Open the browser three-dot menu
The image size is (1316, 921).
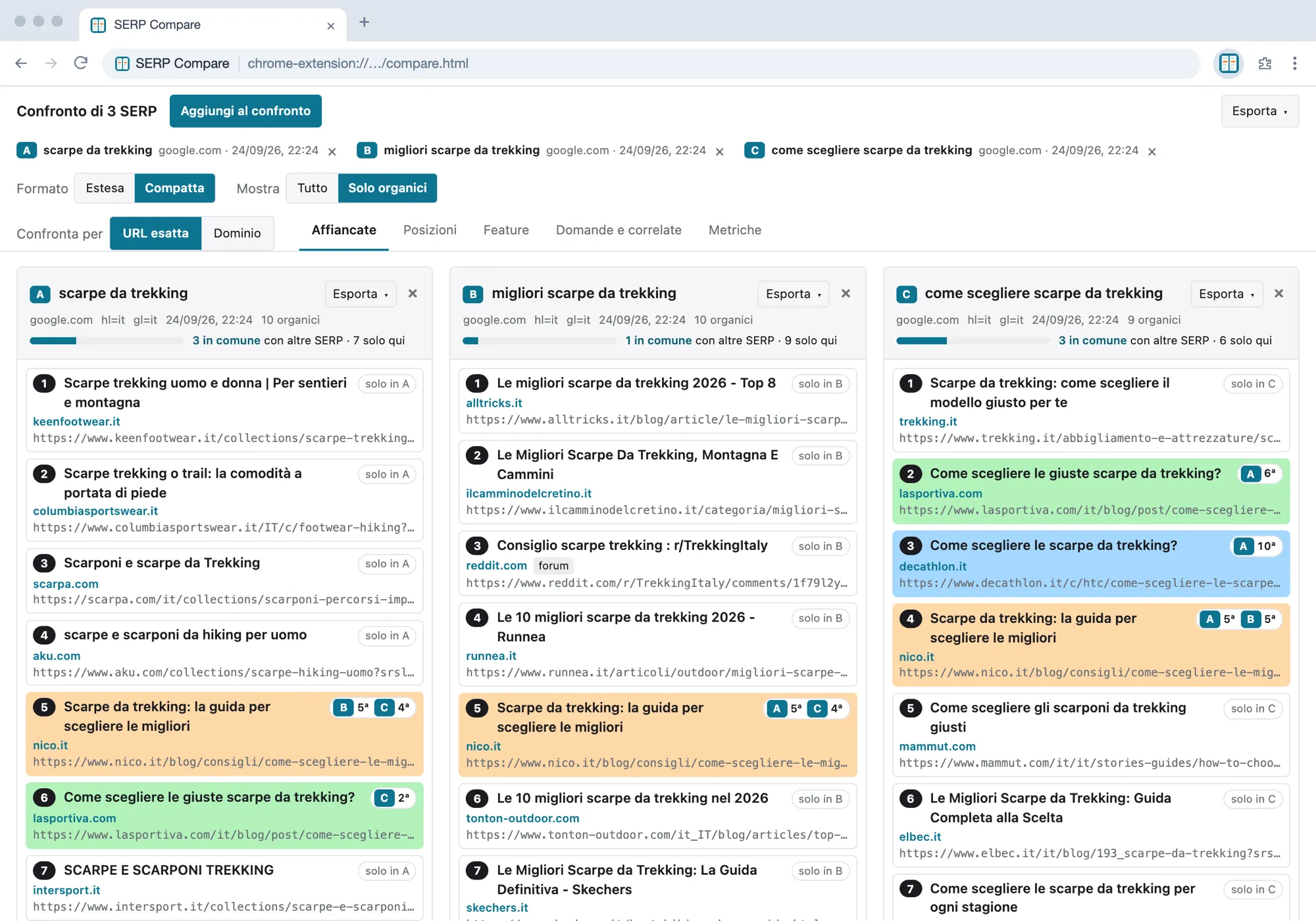tap(1294, 63)
